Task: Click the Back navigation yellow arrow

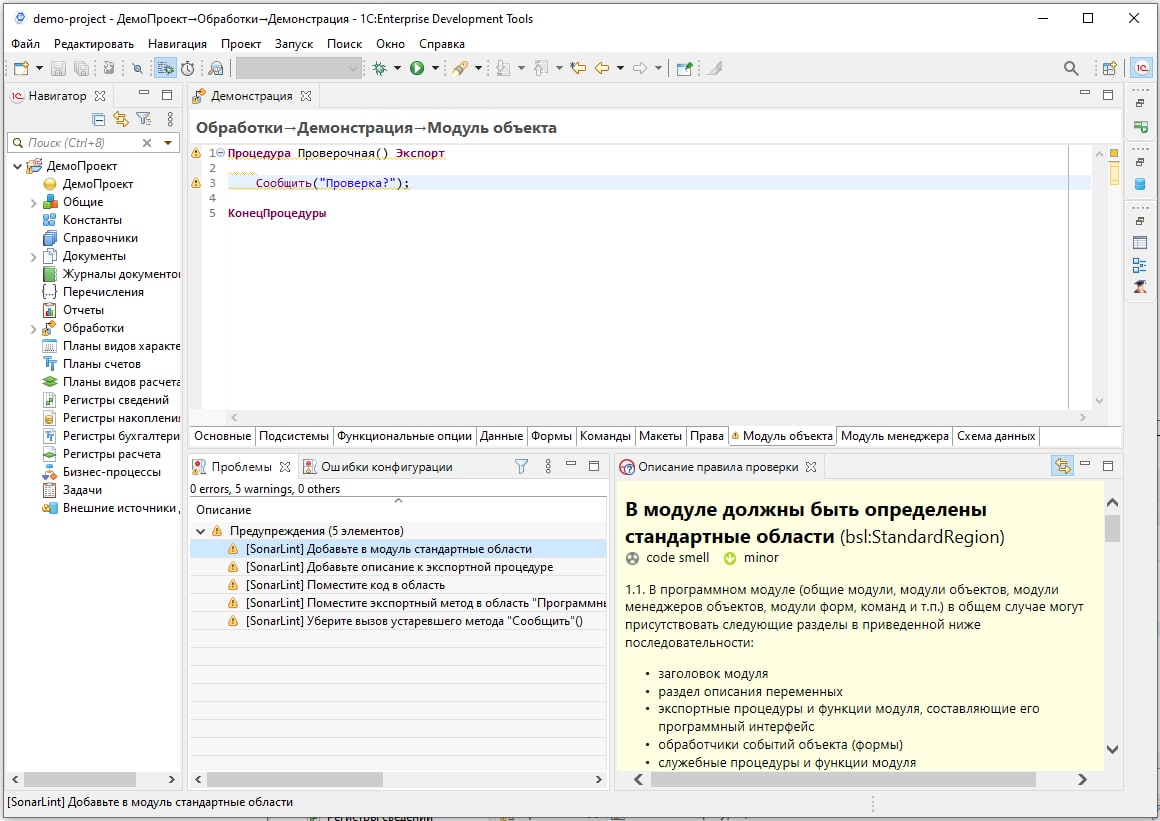Action: (602, 68)
